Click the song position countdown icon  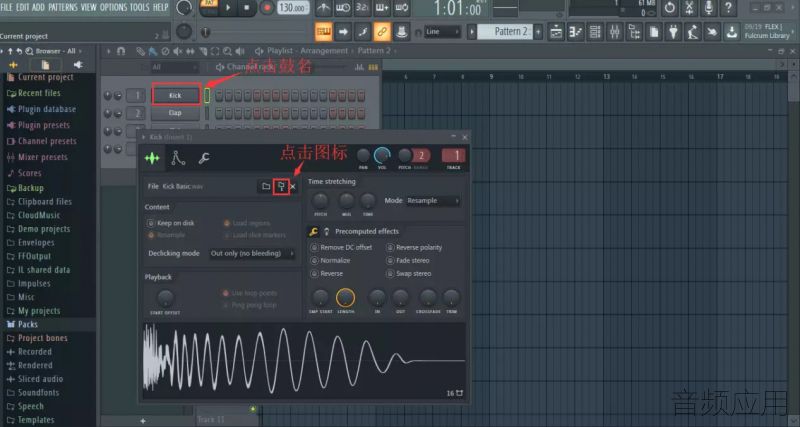pyautogui.click(x=362, y=8)
